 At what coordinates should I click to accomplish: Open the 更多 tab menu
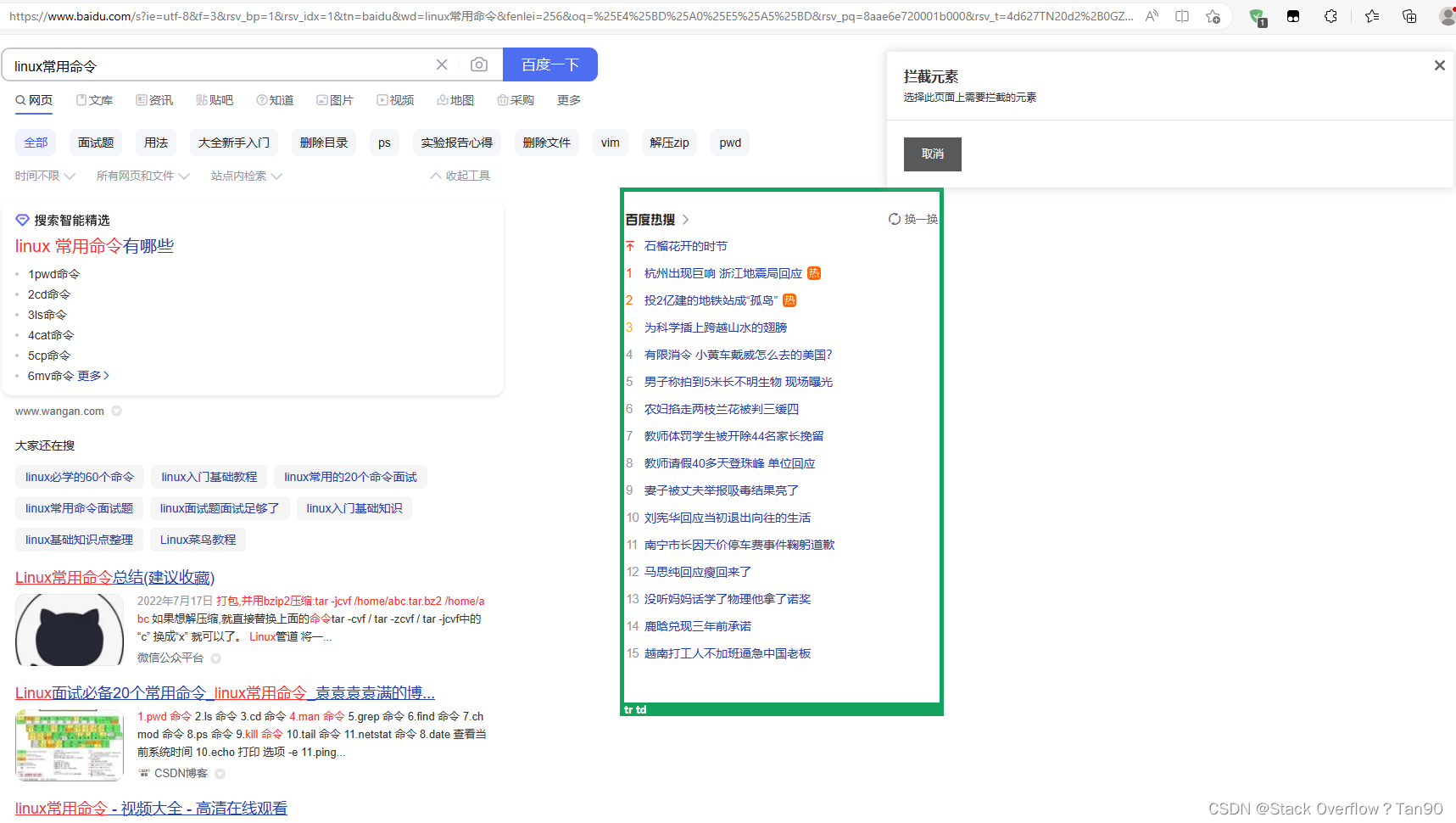coord(569,100)
